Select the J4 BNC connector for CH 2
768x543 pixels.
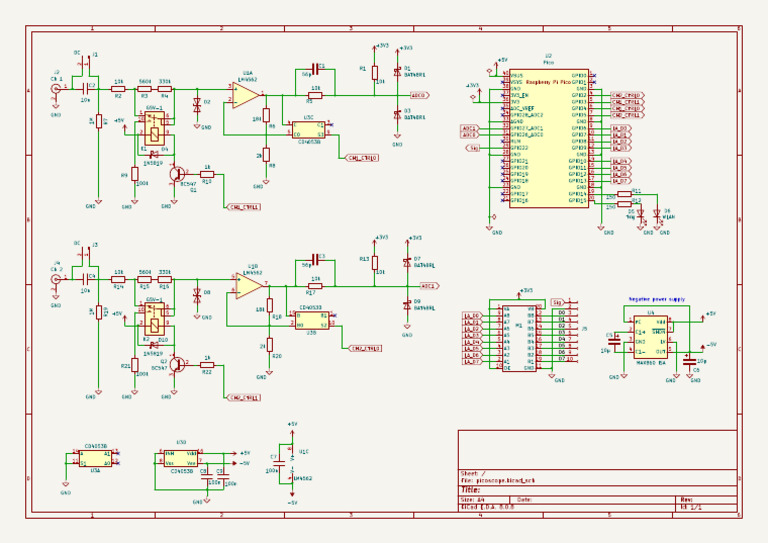[x=56, y=279]
